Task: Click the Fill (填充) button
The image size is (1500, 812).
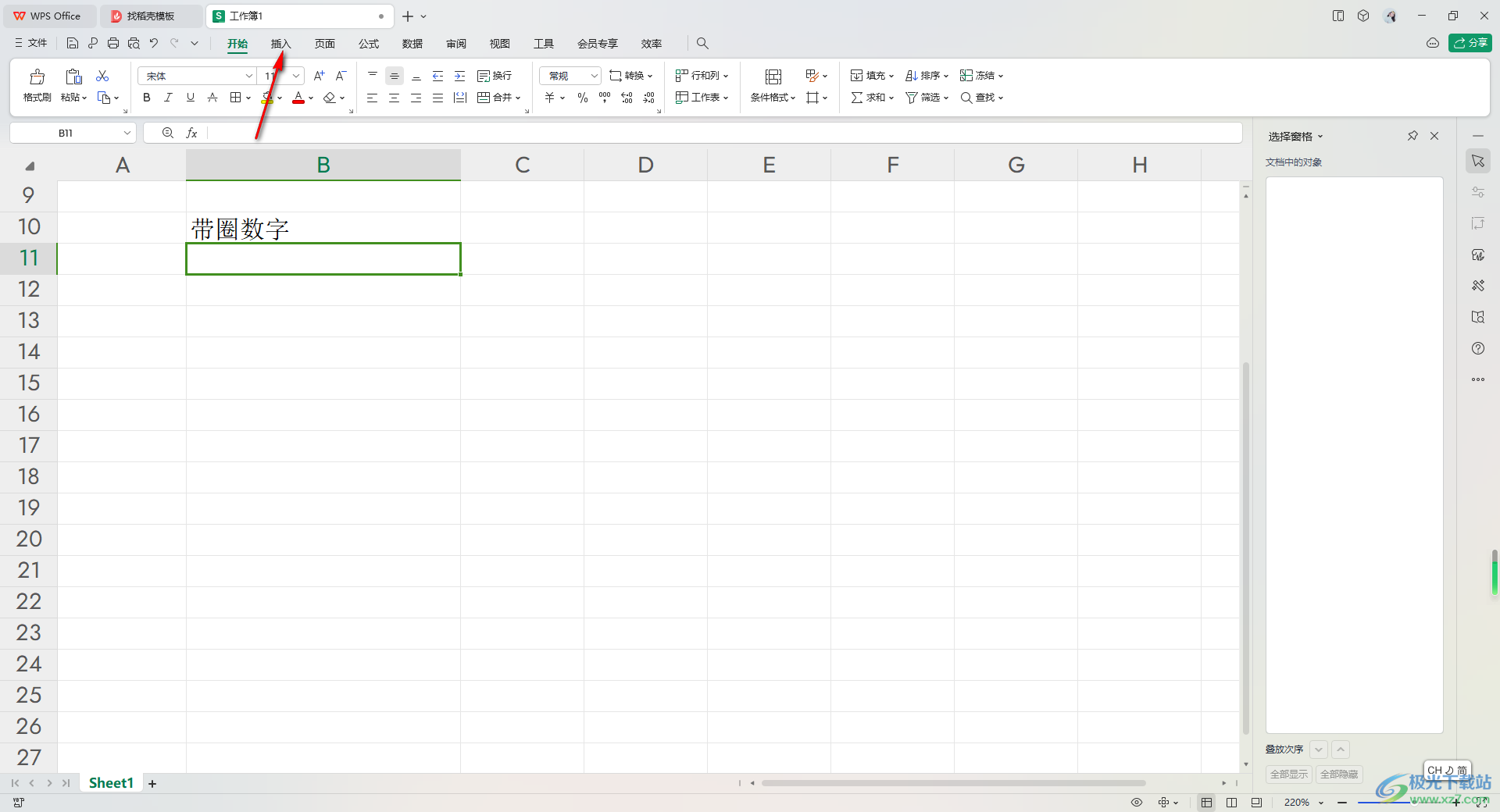Action: (872, 76)
